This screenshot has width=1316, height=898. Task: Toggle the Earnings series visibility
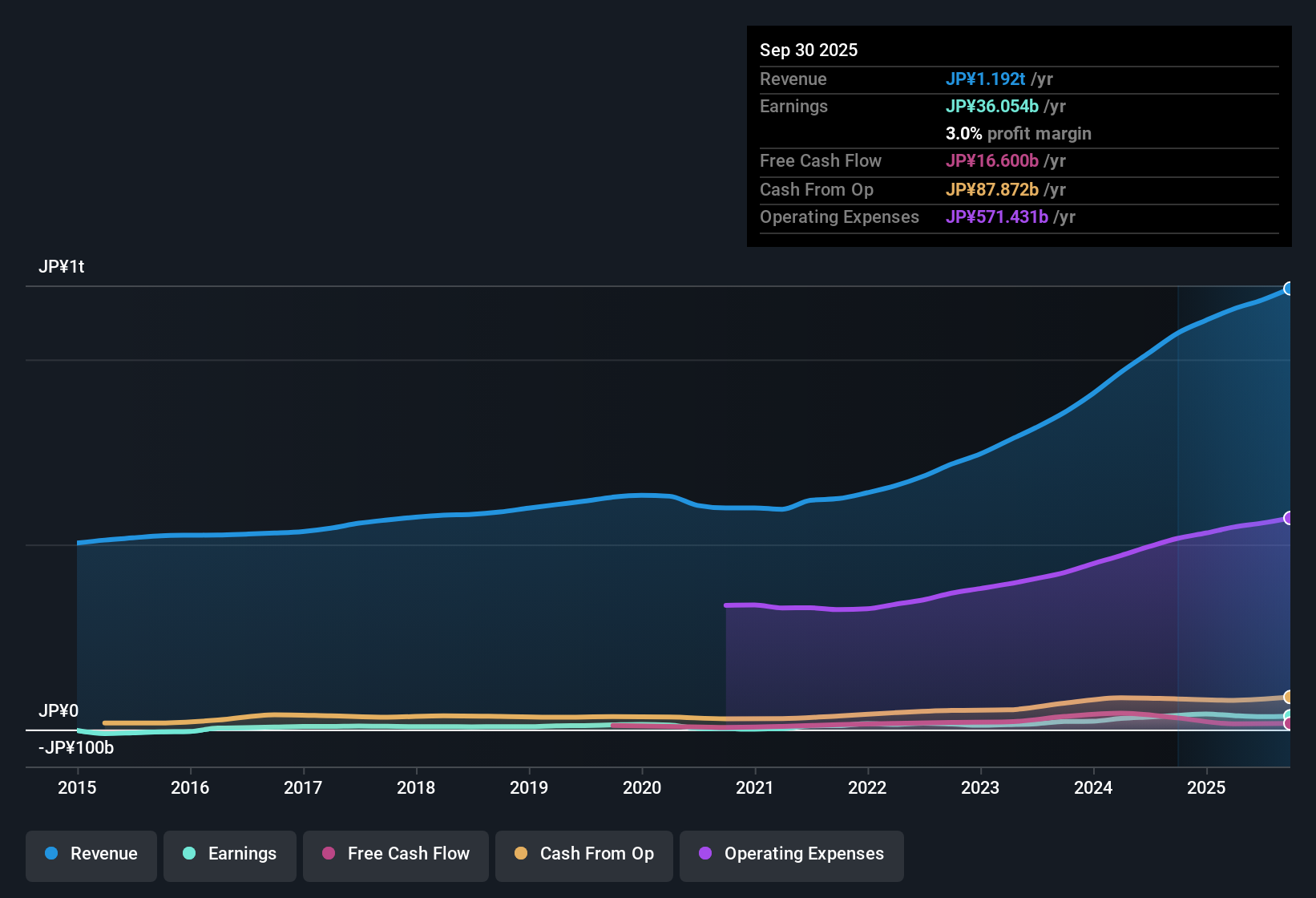coord(229,854)
